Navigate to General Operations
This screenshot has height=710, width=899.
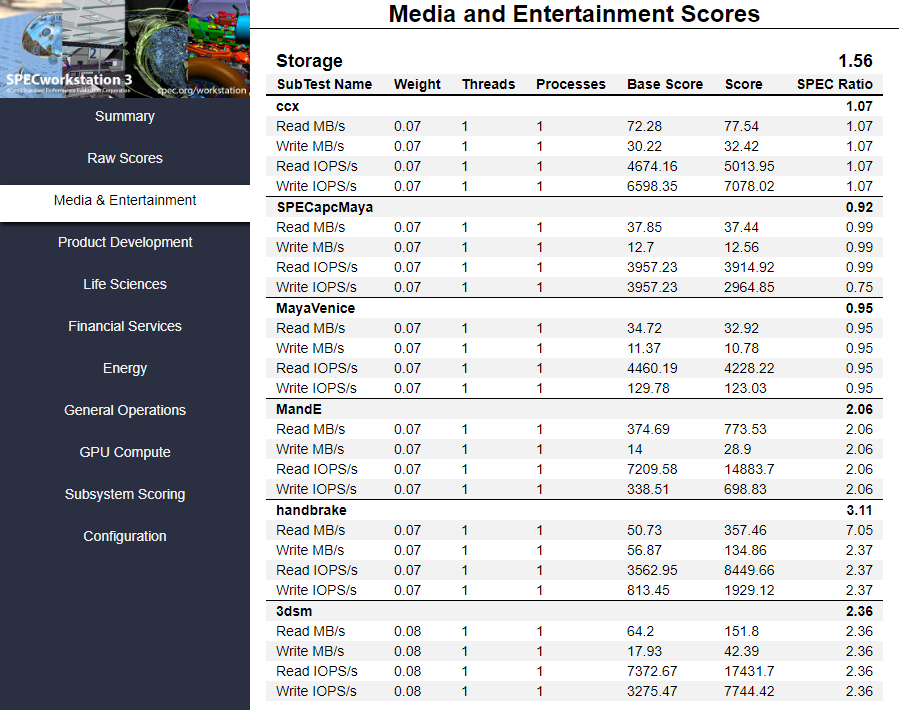tap(125, 410)
